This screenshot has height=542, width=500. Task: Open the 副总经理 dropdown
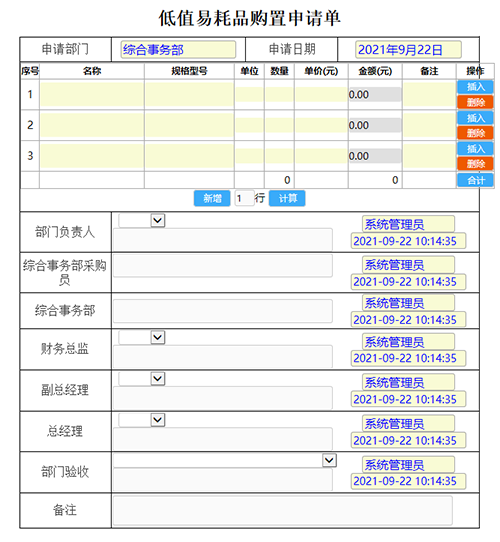click(142, 379)
